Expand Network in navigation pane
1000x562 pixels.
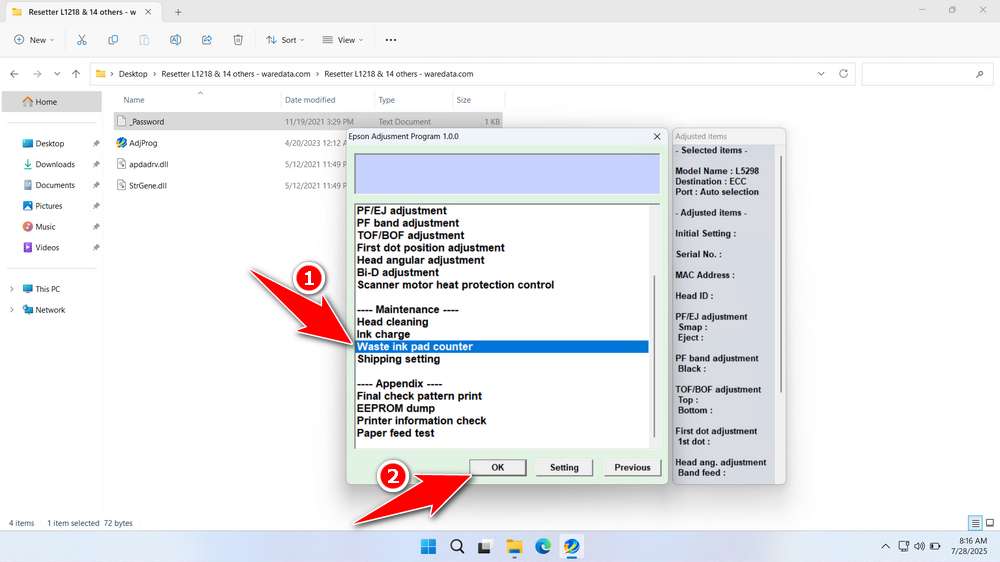pyautogui.click(x=11, y=310)
